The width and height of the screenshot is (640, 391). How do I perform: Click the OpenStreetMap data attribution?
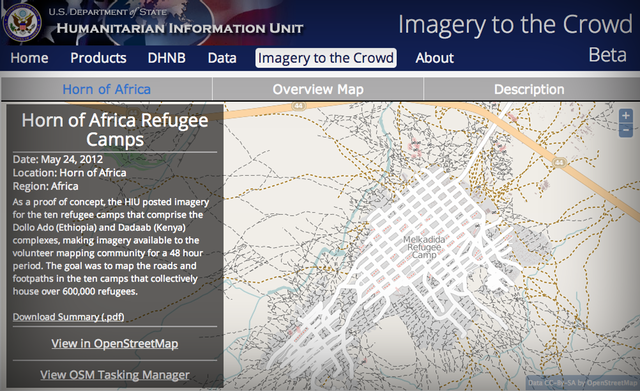click(582, 383)
